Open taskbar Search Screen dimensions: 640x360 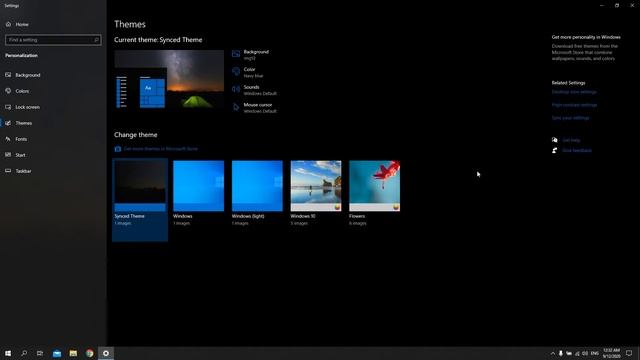click(24, 353)
